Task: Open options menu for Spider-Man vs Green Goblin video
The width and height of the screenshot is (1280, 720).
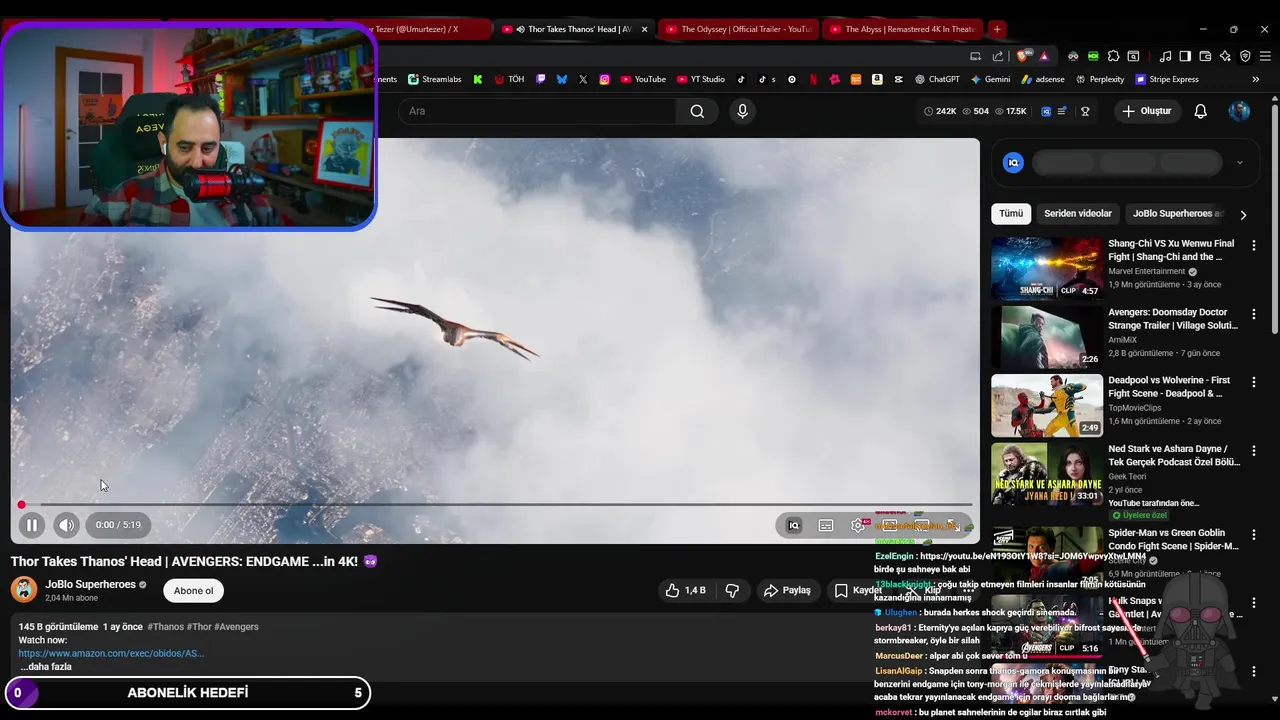Action: [1254, 535]
